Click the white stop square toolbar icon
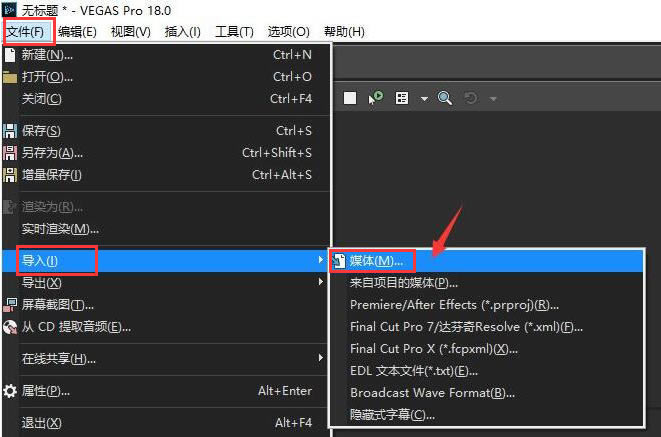661x437 pixels. point(350,98)
